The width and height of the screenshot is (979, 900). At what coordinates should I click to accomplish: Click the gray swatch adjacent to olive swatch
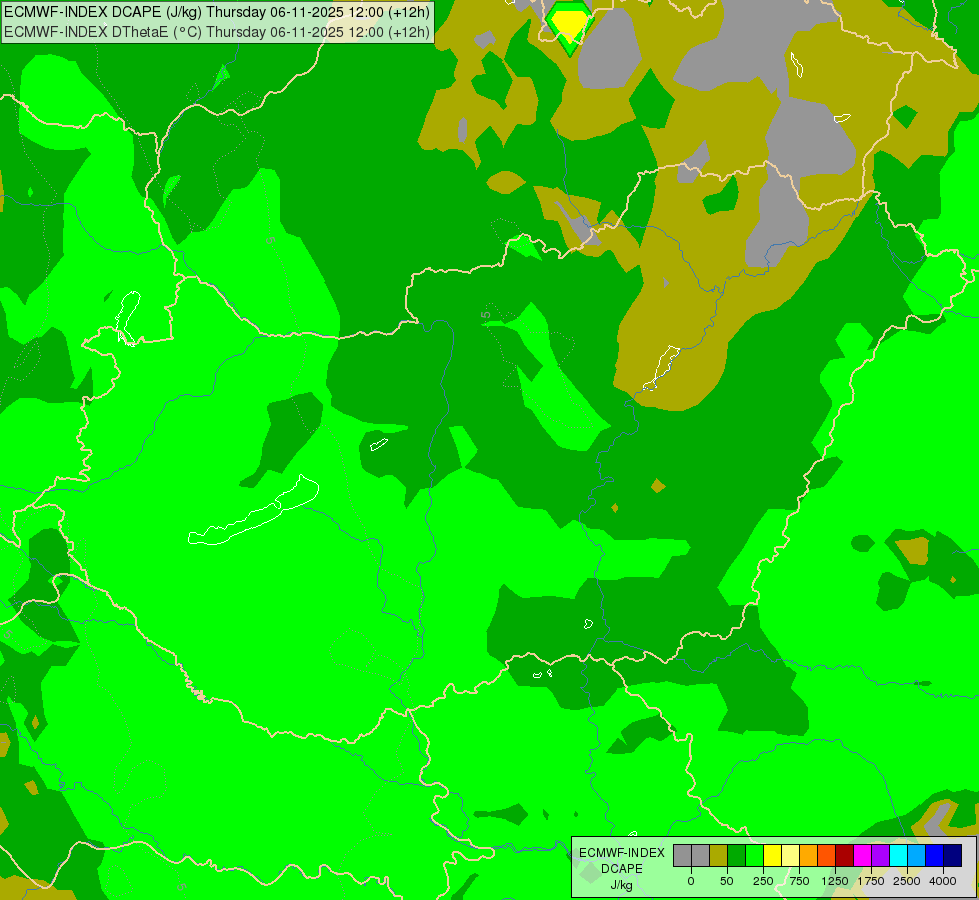click(x=700, y=856)
